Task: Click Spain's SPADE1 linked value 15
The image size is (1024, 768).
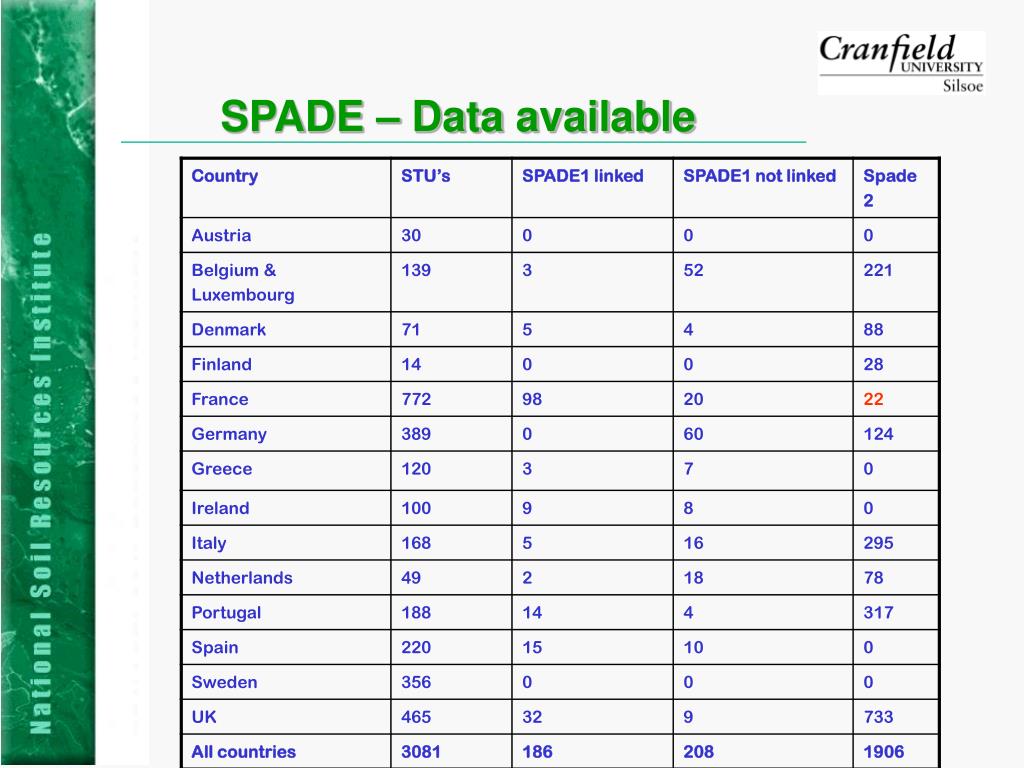Action: coord(532,648)
